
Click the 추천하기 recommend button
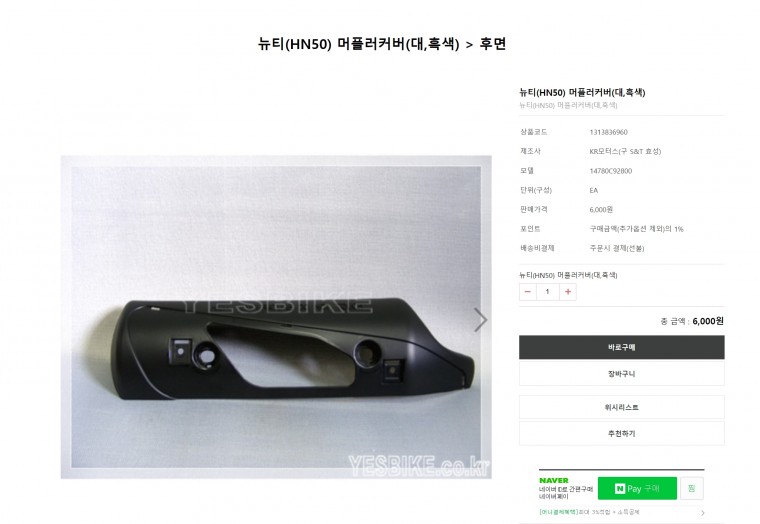[621, 433]
